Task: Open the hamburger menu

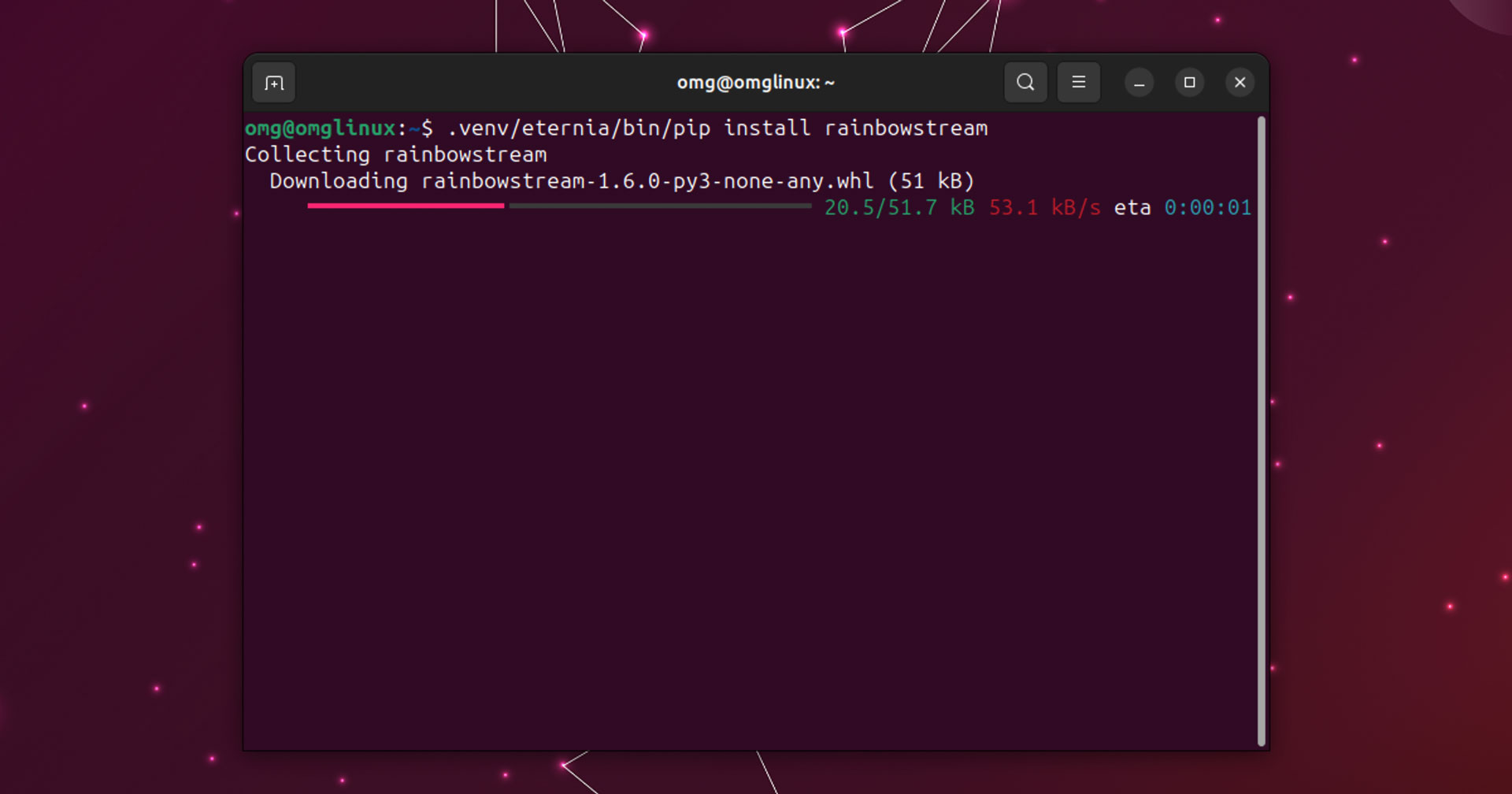Action: point(1079,82)
